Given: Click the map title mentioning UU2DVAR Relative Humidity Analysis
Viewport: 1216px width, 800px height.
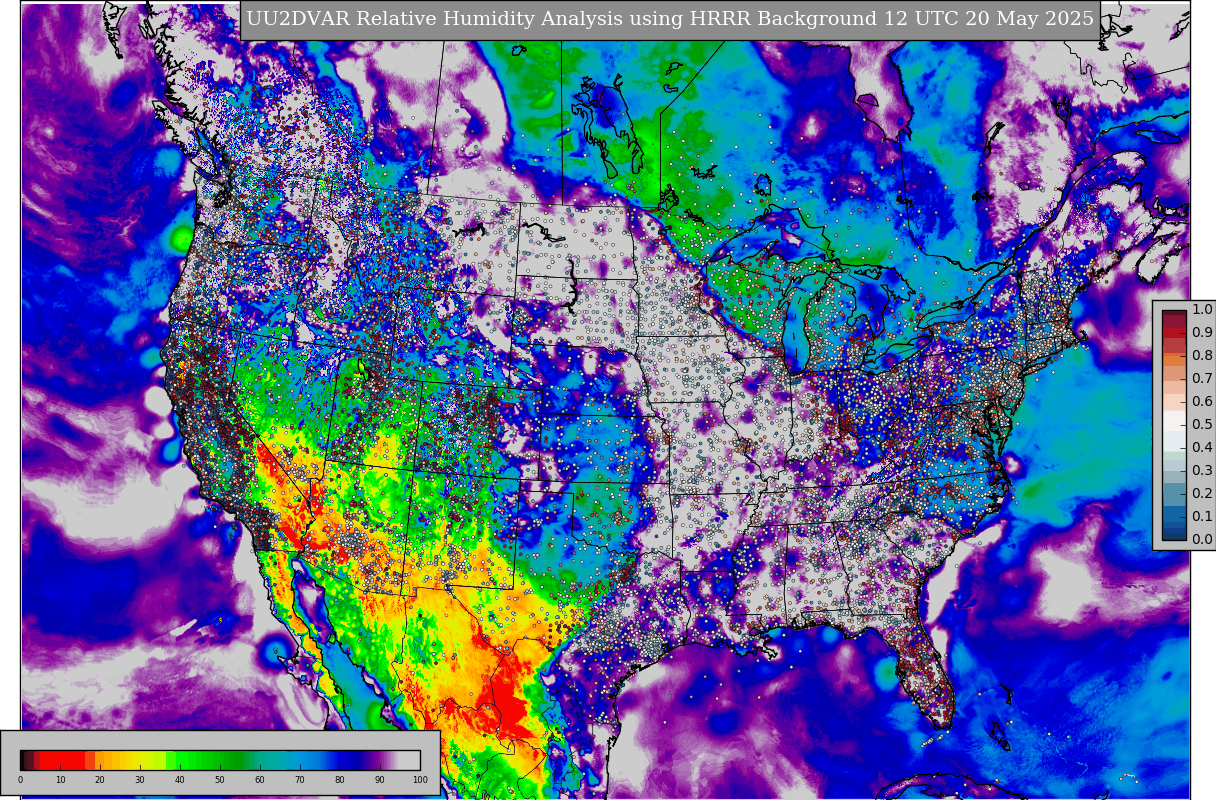Looking at the screenshot, I should [x=670, y=19].
